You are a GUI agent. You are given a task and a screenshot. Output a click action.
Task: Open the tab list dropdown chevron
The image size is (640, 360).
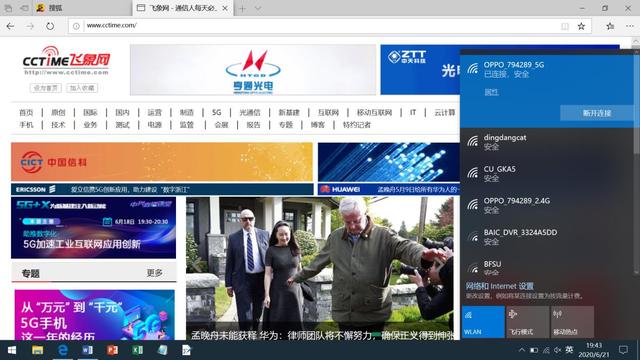click(258, 8)
